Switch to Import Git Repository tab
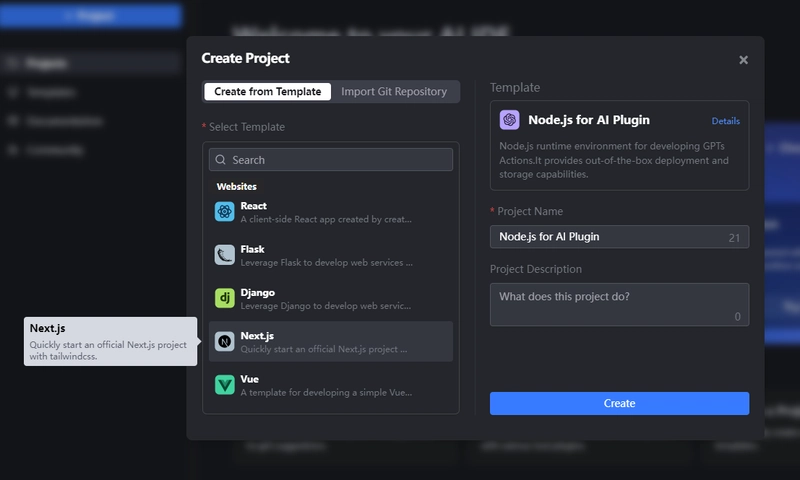This screenshot has height=480, width=800. (x=394, y=91)
